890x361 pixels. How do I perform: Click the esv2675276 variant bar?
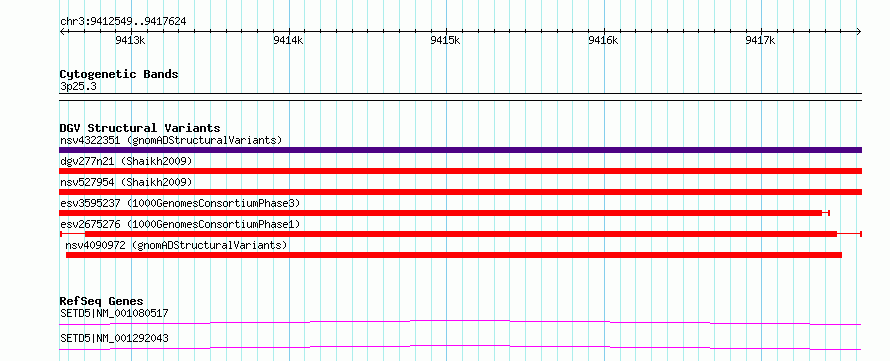tap(460, 234)
